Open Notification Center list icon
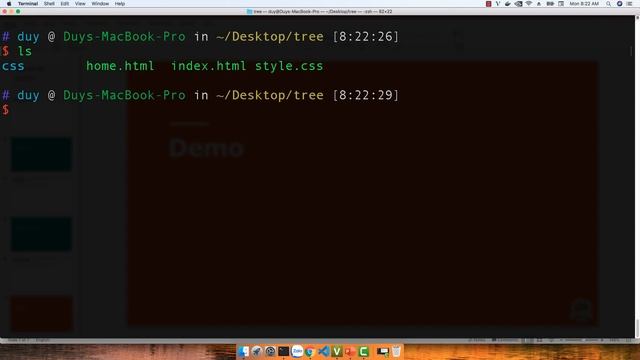This screenshot has width=640, height=360. tap(629, 4)
